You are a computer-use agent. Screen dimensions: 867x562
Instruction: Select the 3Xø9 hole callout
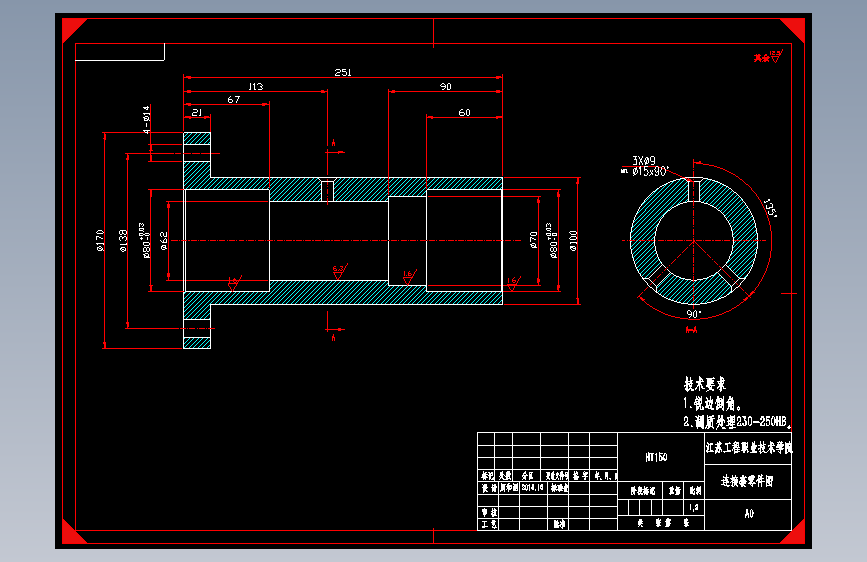644,160
